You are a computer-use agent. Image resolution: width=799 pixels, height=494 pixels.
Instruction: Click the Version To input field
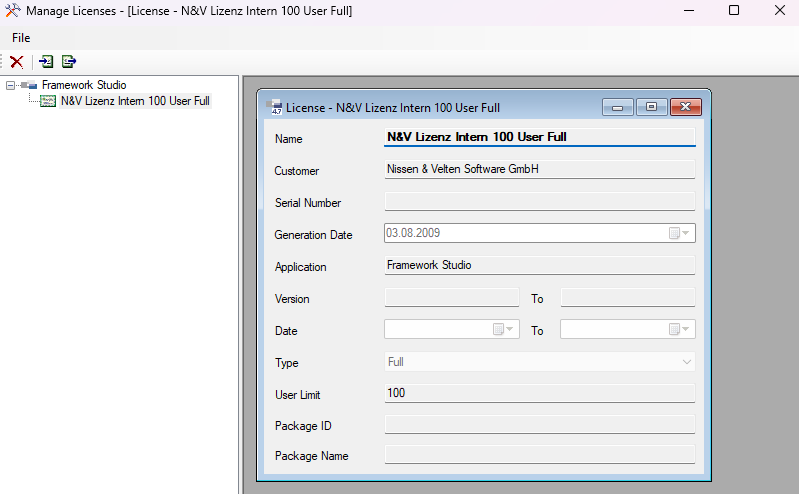(x=628, y=298)
